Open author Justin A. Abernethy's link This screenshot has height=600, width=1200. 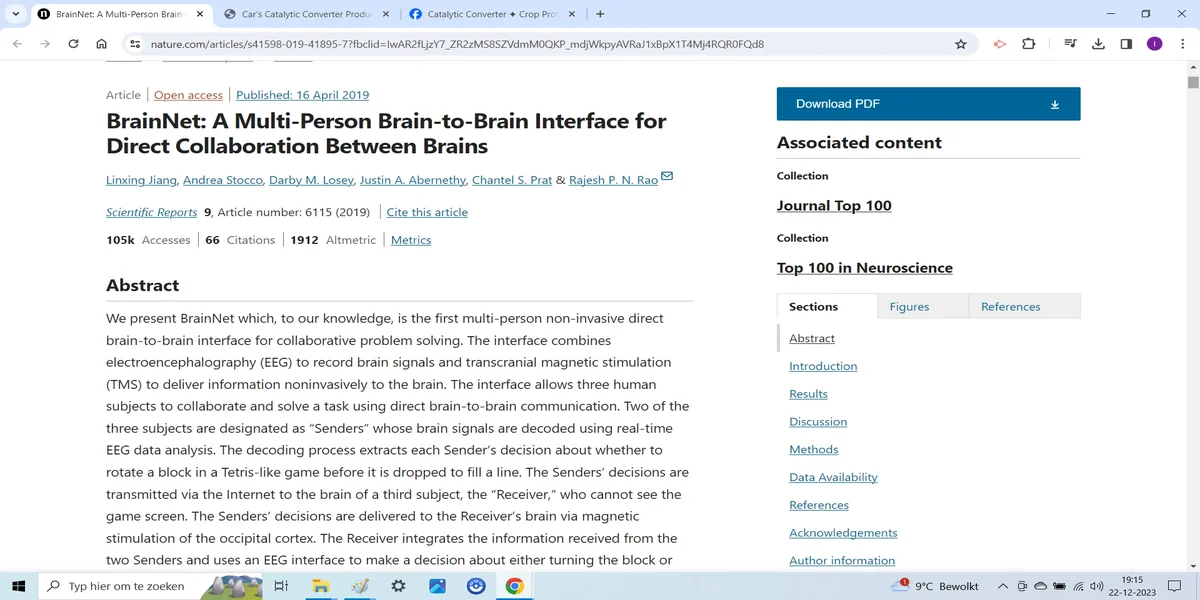point(412,180)
